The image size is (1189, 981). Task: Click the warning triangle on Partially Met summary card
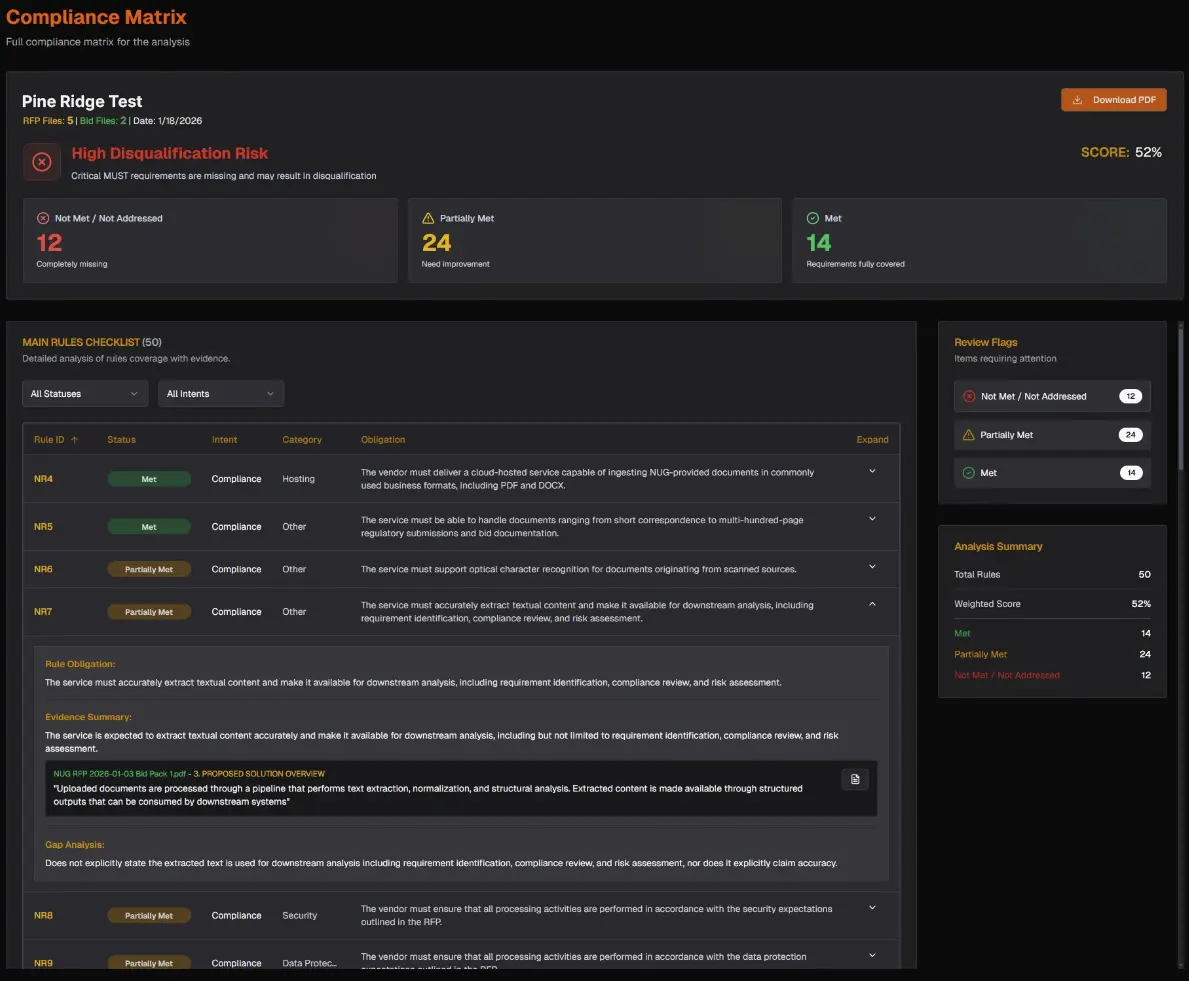[x=428, y=218]
